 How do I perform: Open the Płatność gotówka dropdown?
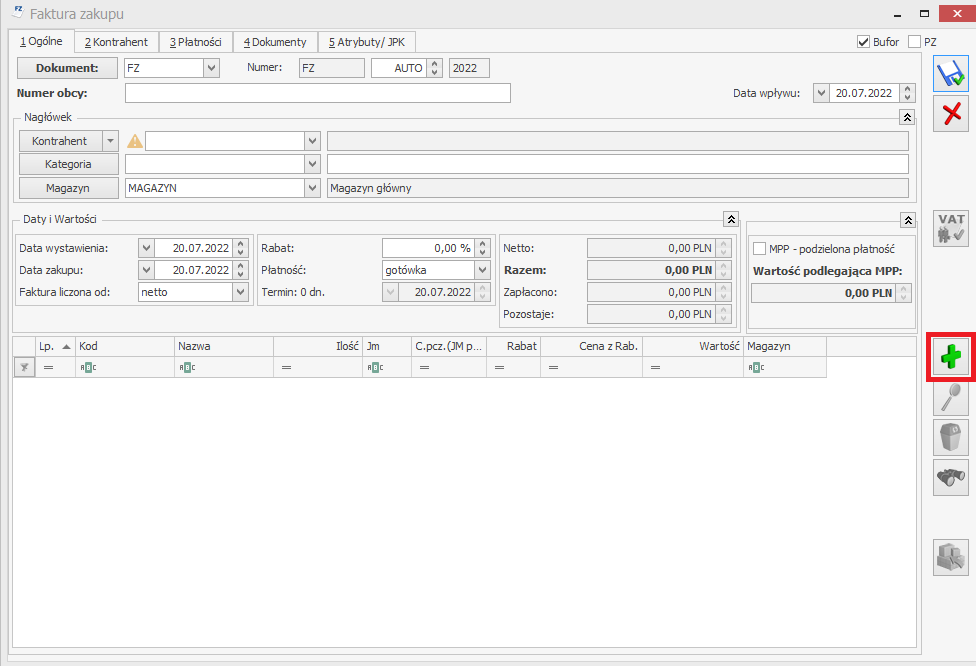482,270
